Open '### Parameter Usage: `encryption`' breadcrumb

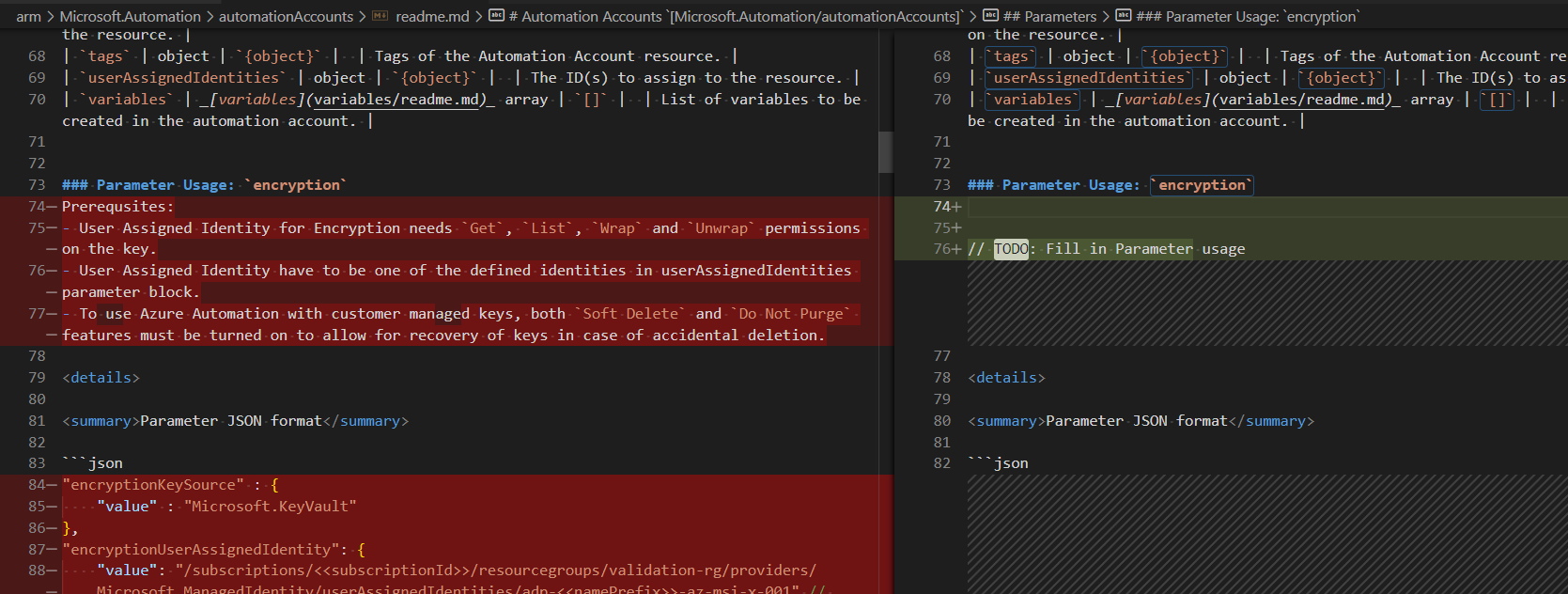click(x=1248, y=16)
